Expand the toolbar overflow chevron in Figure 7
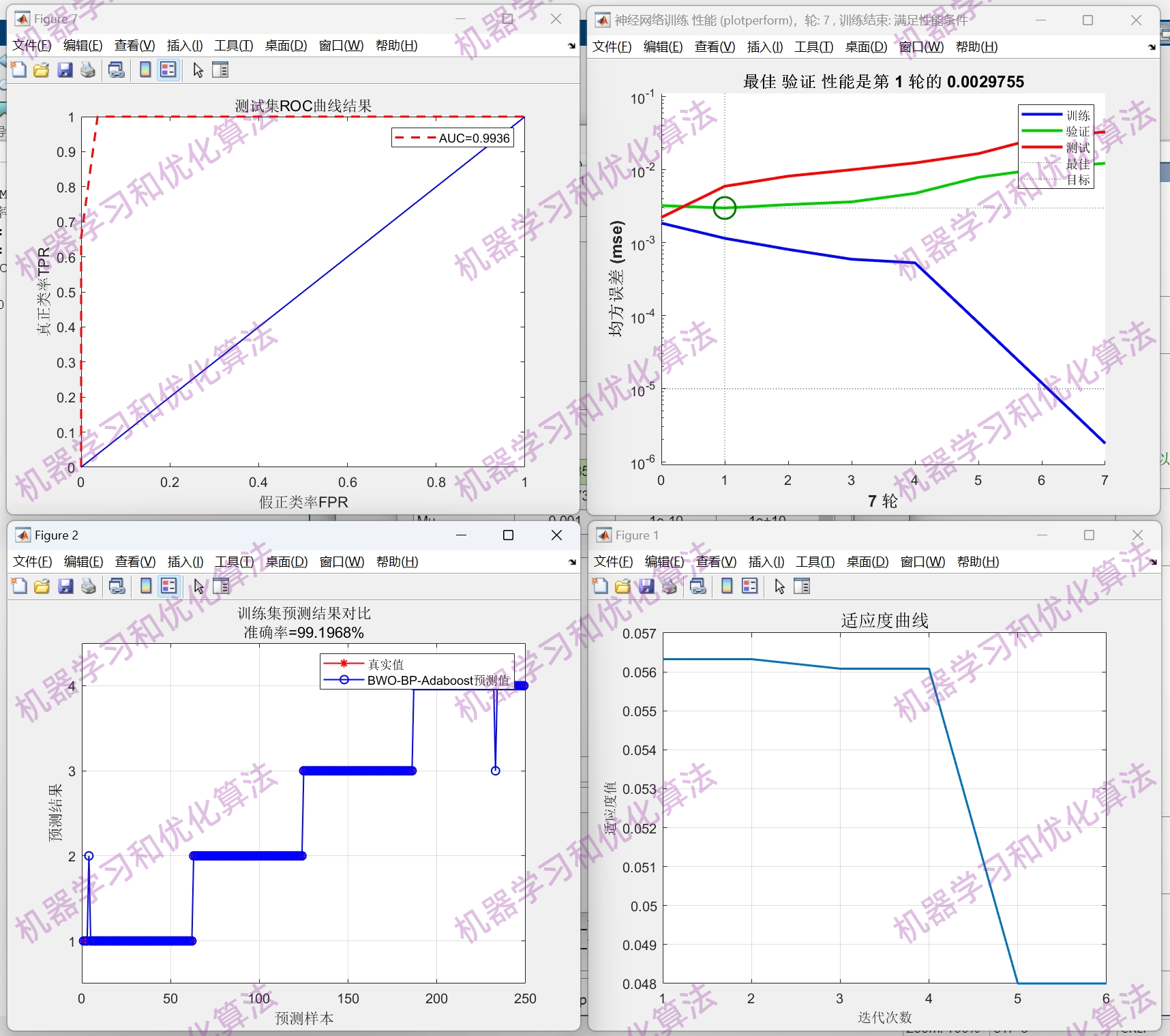1170x1036 pixels. 570,46
